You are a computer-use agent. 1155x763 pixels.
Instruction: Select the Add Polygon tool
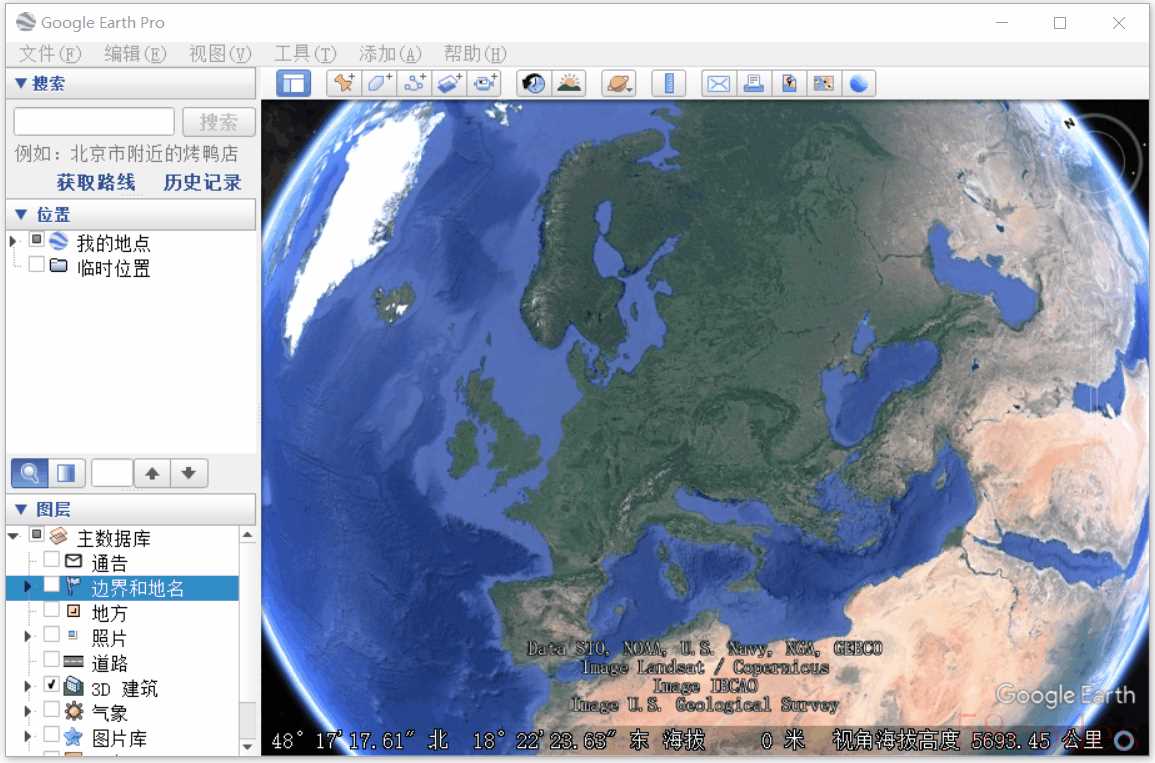click(380, 84)
